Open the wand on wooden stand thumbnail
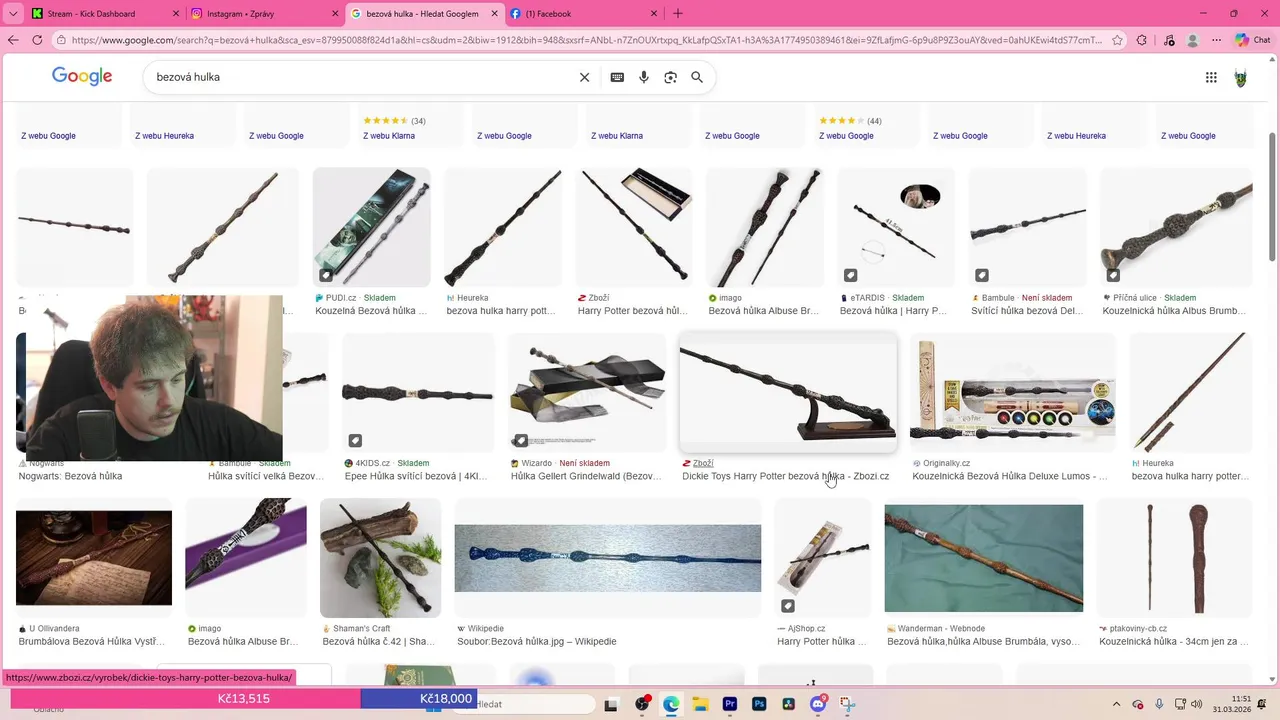1280x720 pixels. 788,393
